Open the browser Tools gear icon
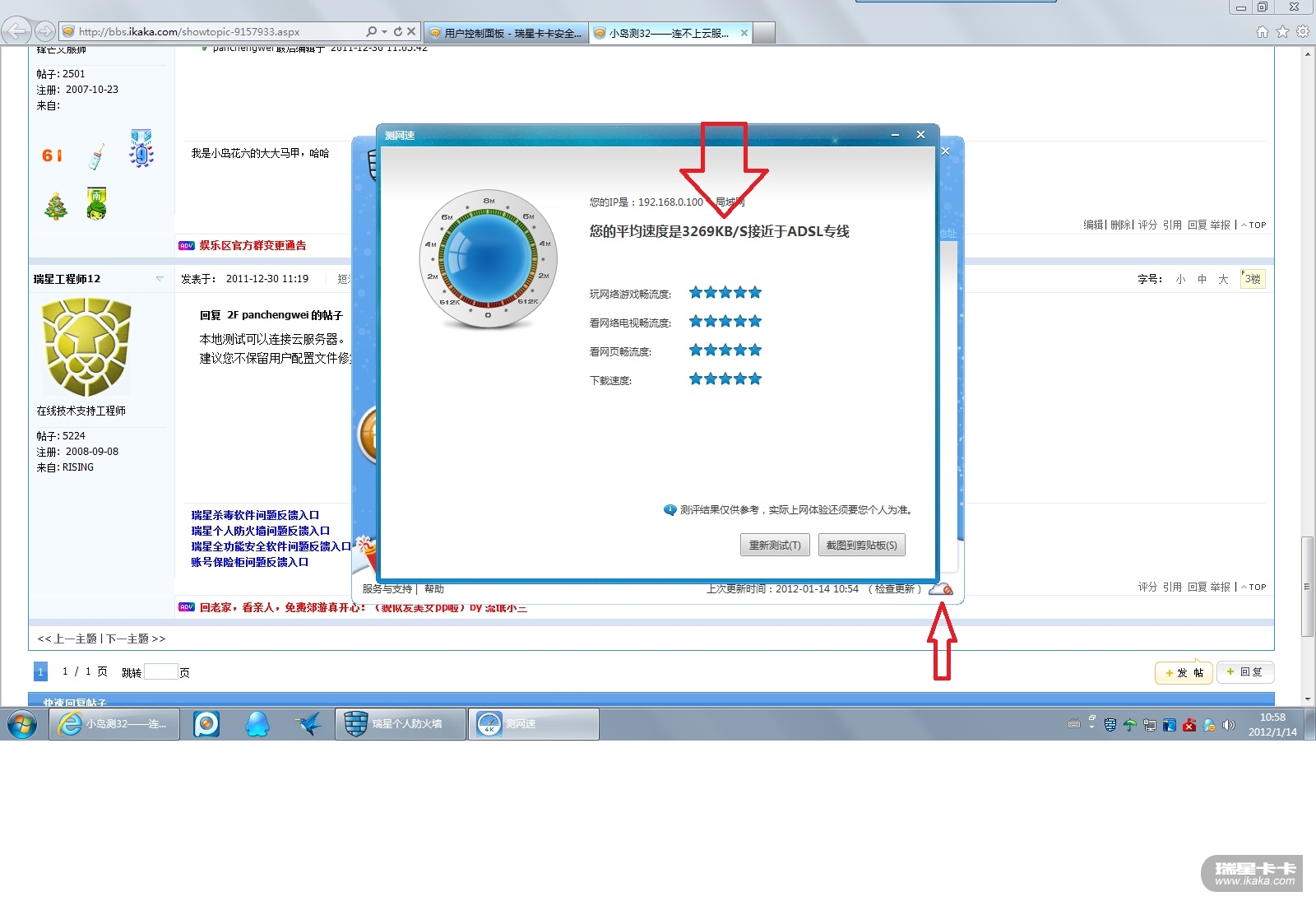 [1303, 32]
